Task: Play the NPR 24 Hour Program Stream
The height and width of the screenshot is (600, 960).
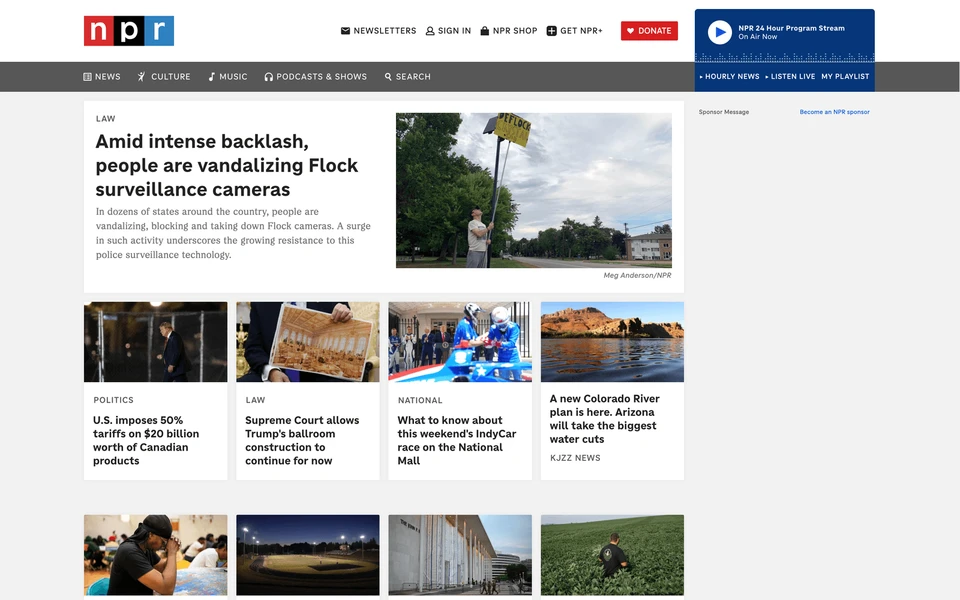Action: coord(720,32)
